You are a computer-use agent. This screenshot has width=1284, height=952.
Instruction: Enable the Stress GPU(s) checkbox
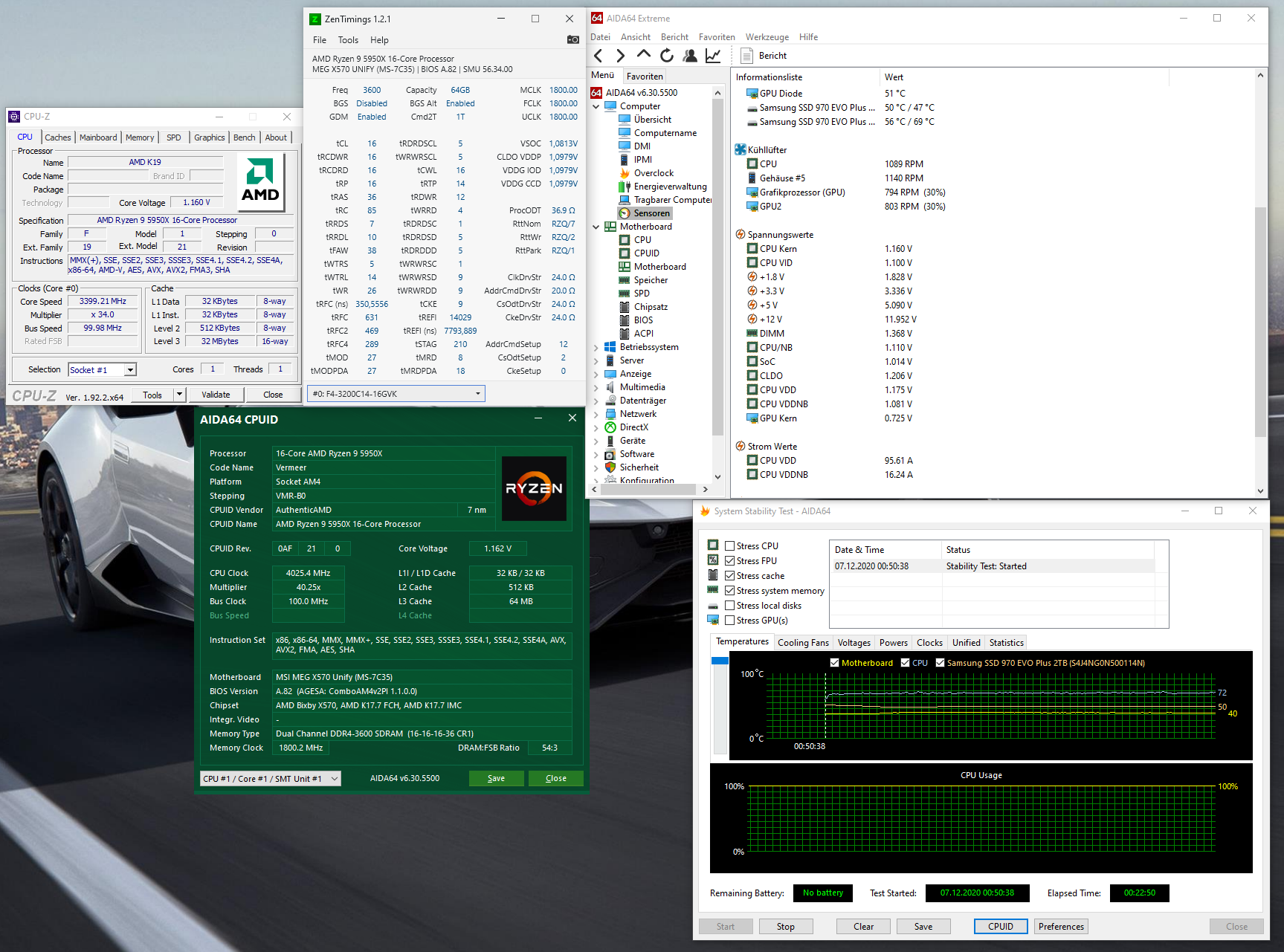pos(730,620)
